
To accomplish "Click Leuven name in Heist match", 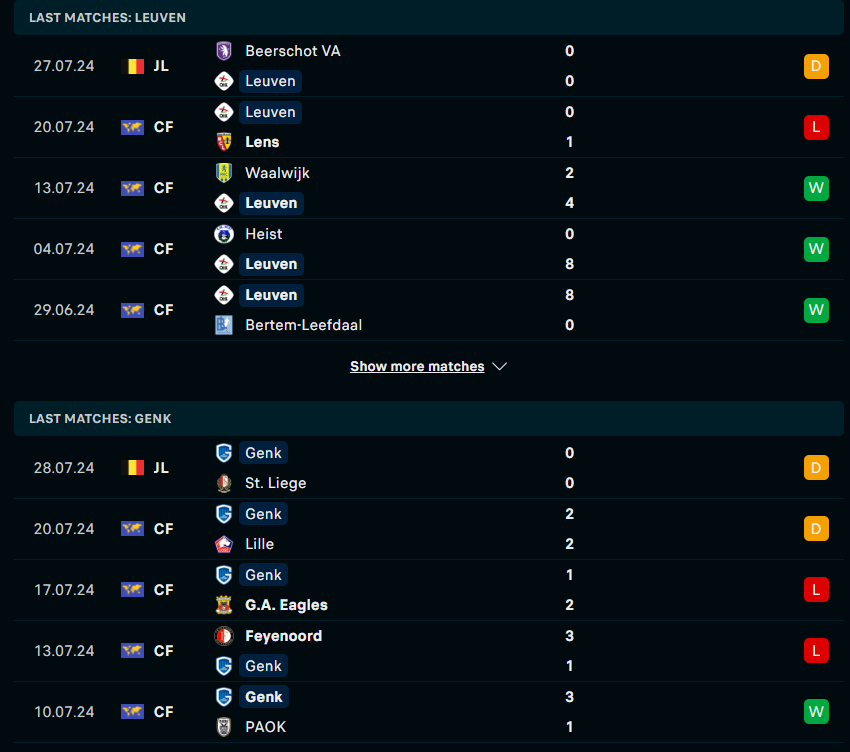I will click(271, 265).
